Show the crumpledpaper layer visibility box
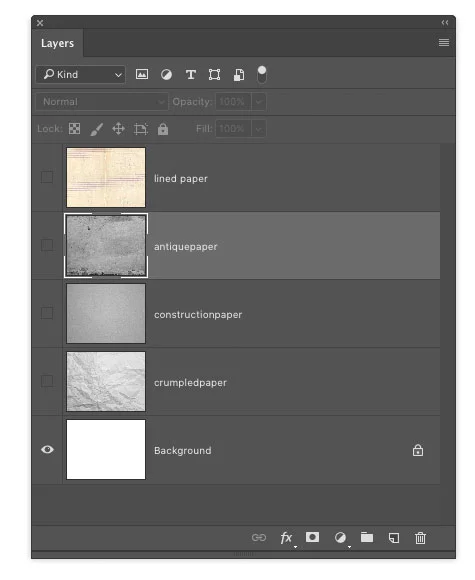The height and width of the screenshot is (580, 475). click(47, 381)
